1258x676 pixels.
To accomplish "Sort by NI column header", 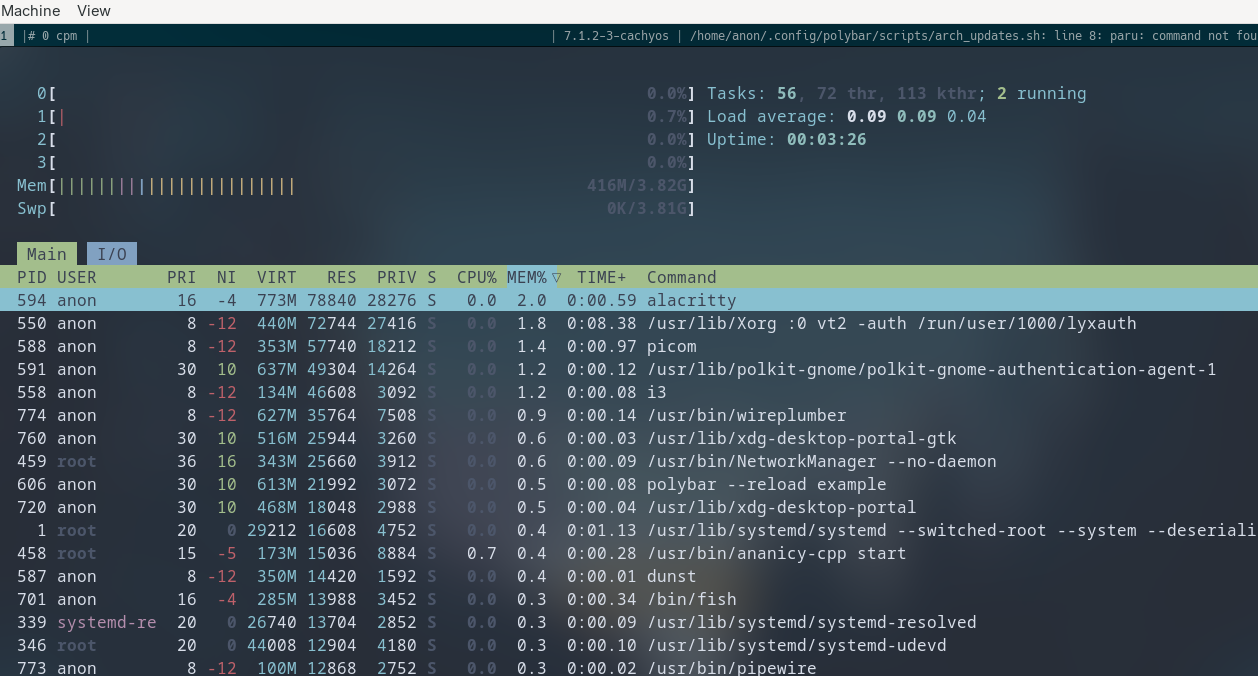I will [227, 277].
